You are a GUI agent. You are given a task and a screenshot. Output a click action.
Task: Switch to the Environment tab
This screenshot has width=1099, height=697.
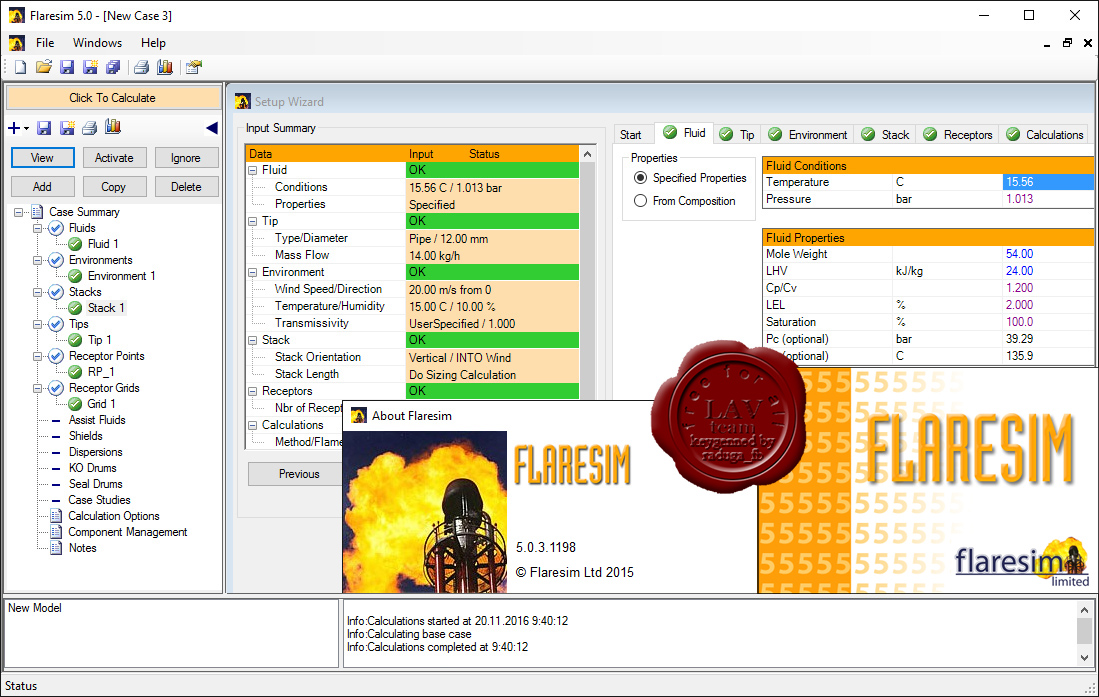point(807,135)
